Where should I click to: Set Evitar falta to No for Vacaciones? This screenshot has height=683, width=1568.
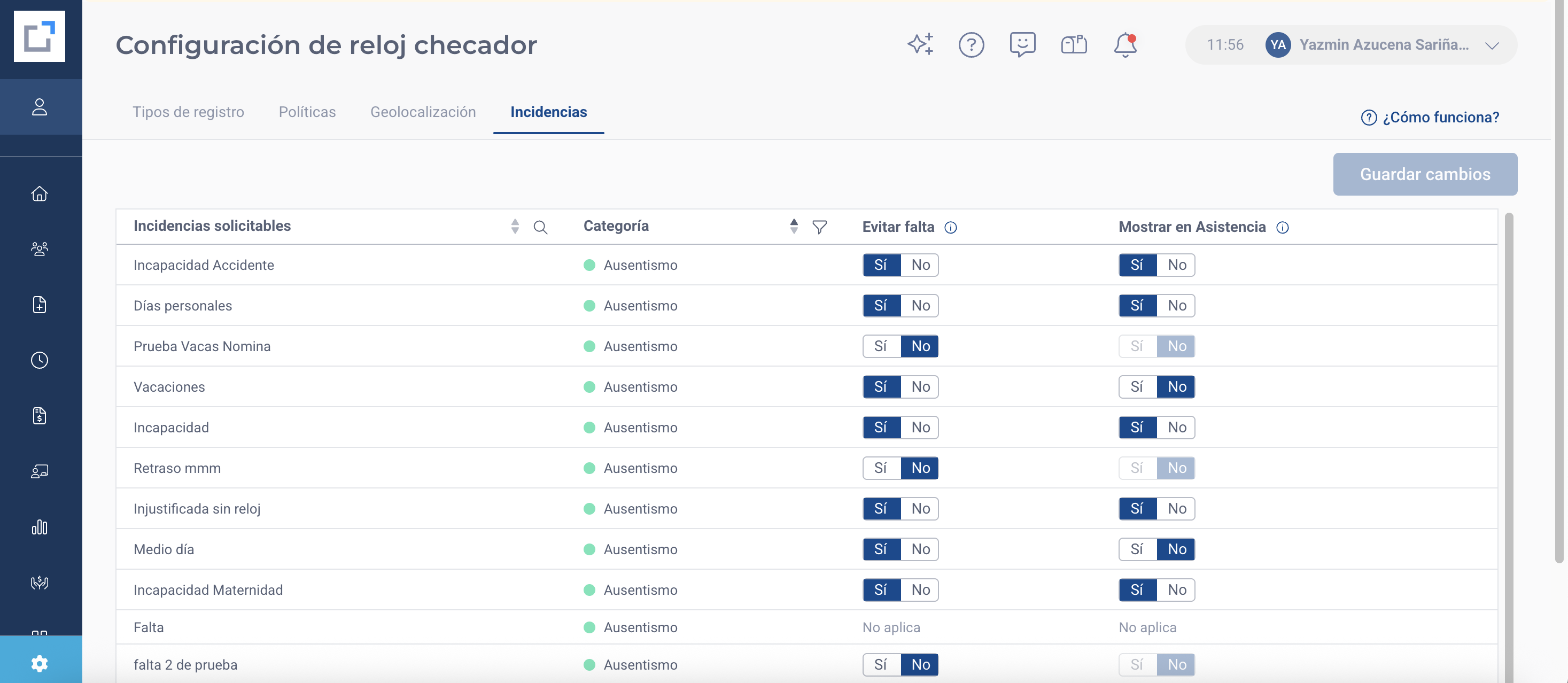920,386
